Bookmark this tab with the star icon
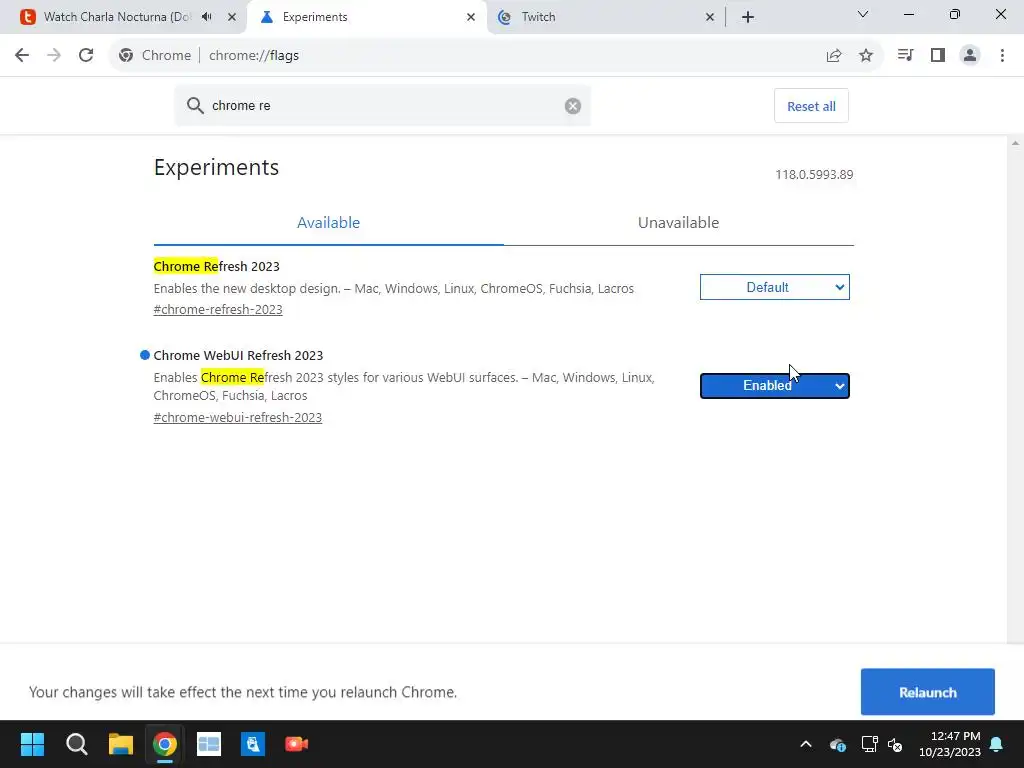 pyautogui.click(x=866, y=56)
